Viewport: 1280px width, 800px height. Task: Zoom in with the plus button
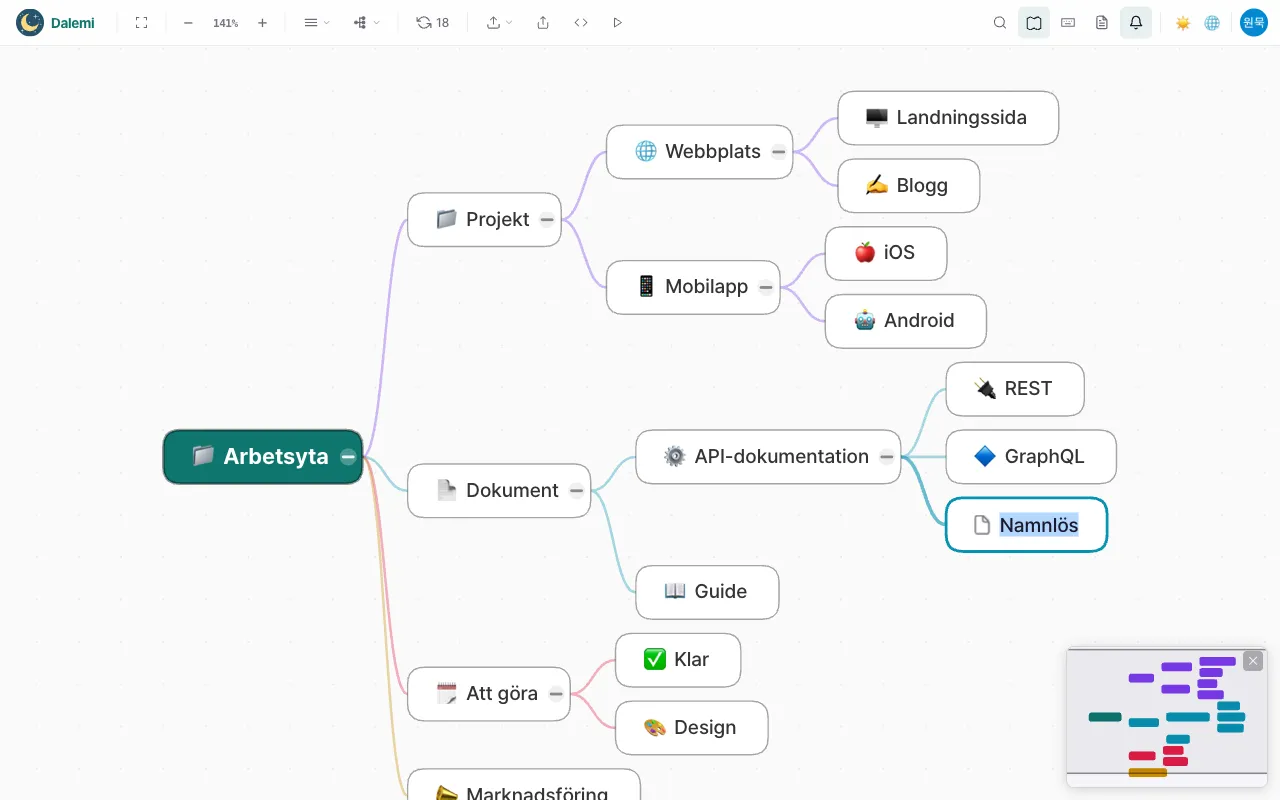(262, 22)
